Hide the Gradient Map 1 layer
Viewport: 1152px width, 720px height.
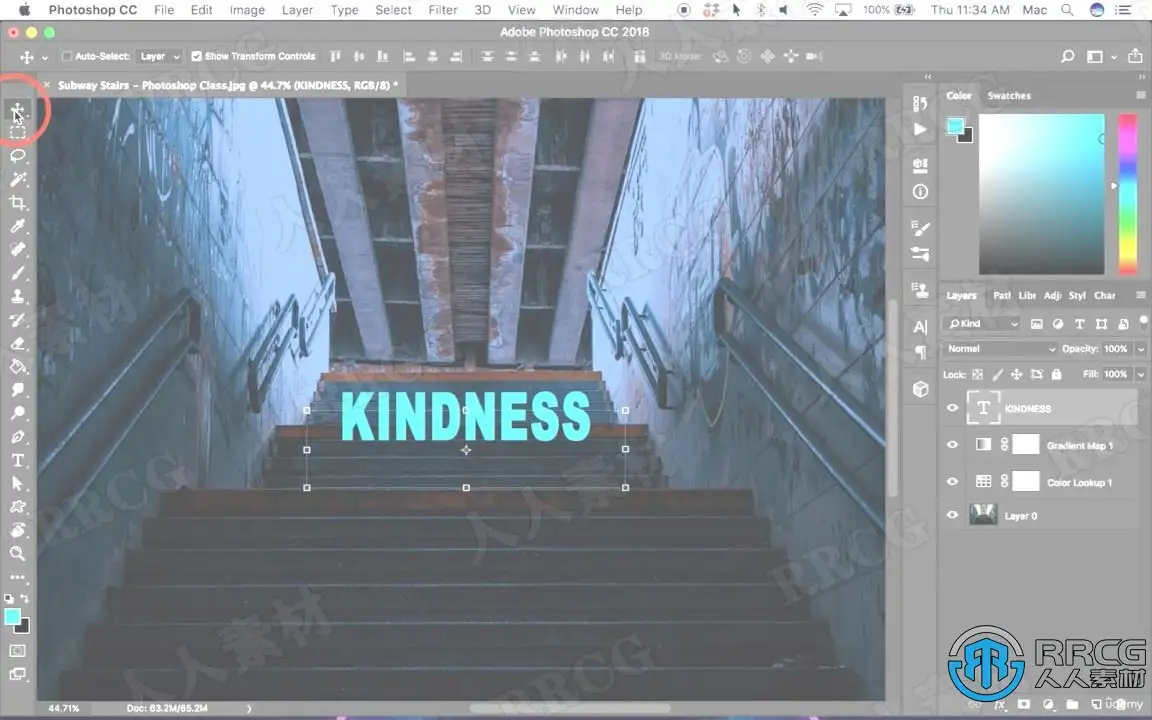pyautogui.click(x=952, y=445)
